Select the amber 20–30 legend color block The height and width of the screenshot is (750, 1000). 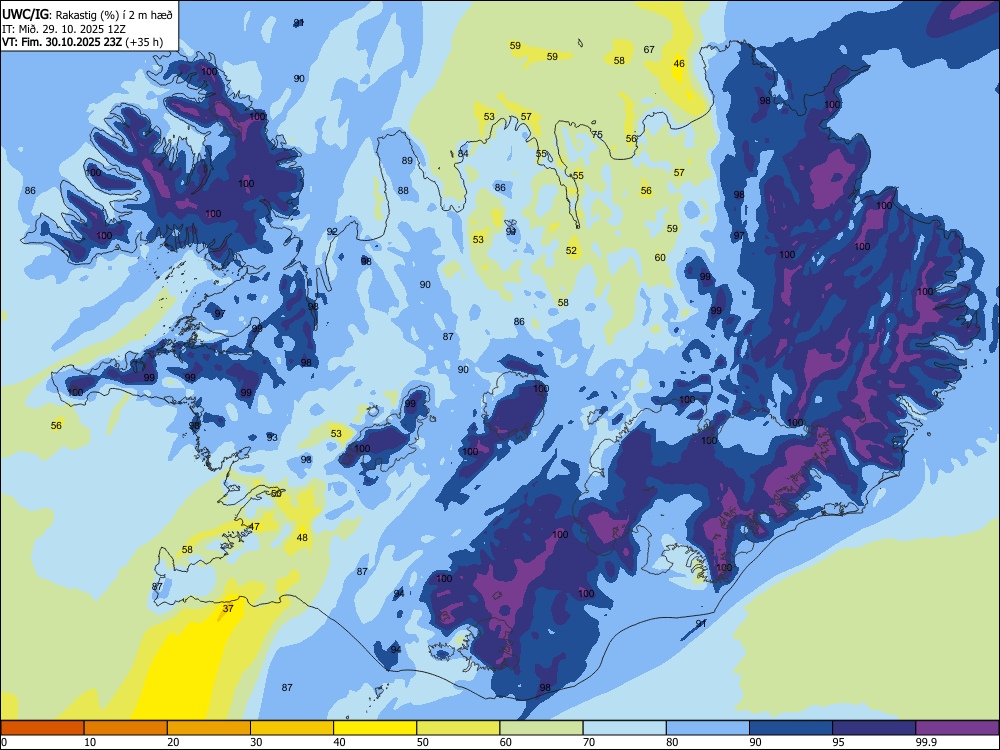point(209,728)
